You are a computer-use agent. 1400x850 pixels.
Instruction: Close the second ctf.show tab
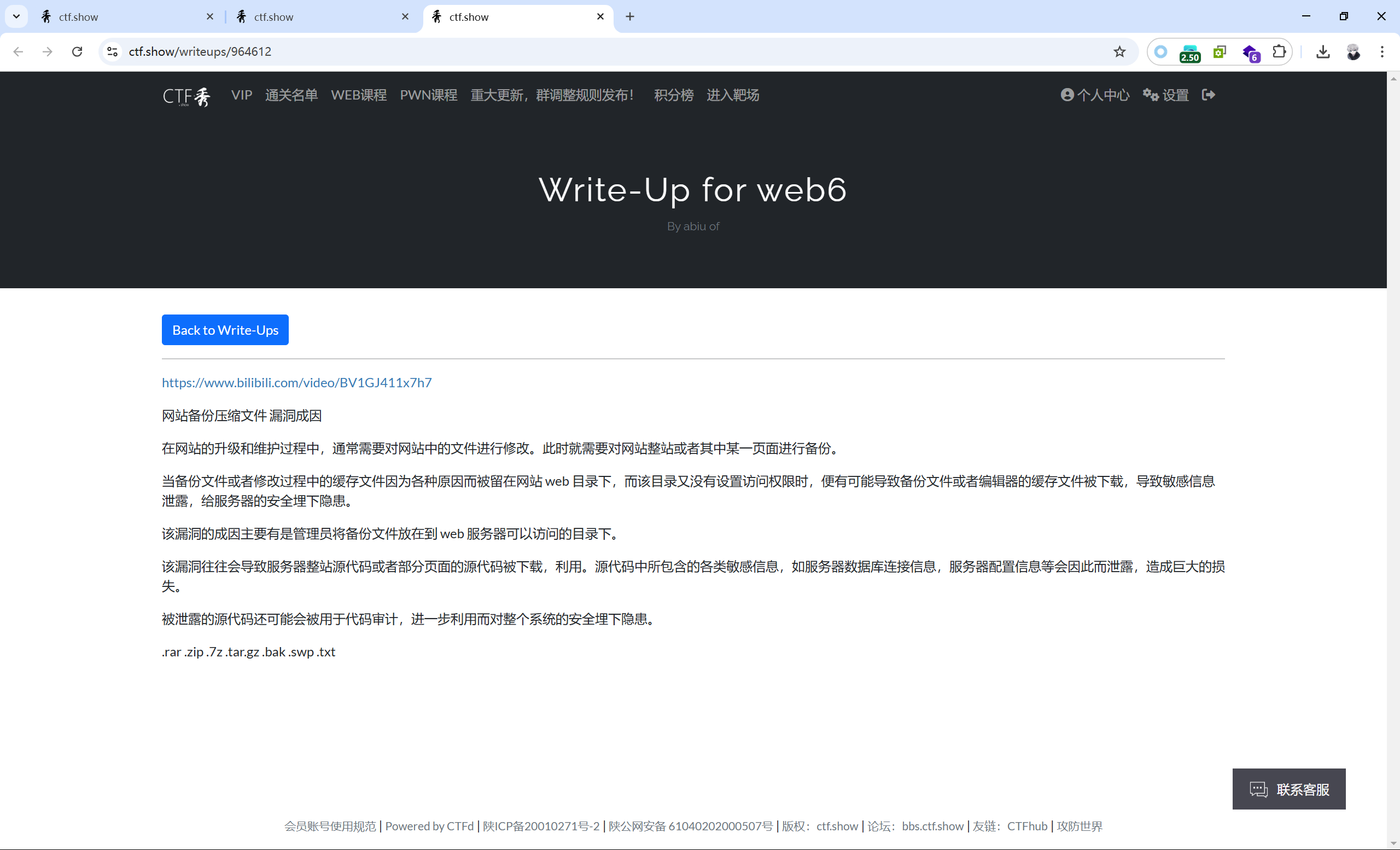click(405, 16)
